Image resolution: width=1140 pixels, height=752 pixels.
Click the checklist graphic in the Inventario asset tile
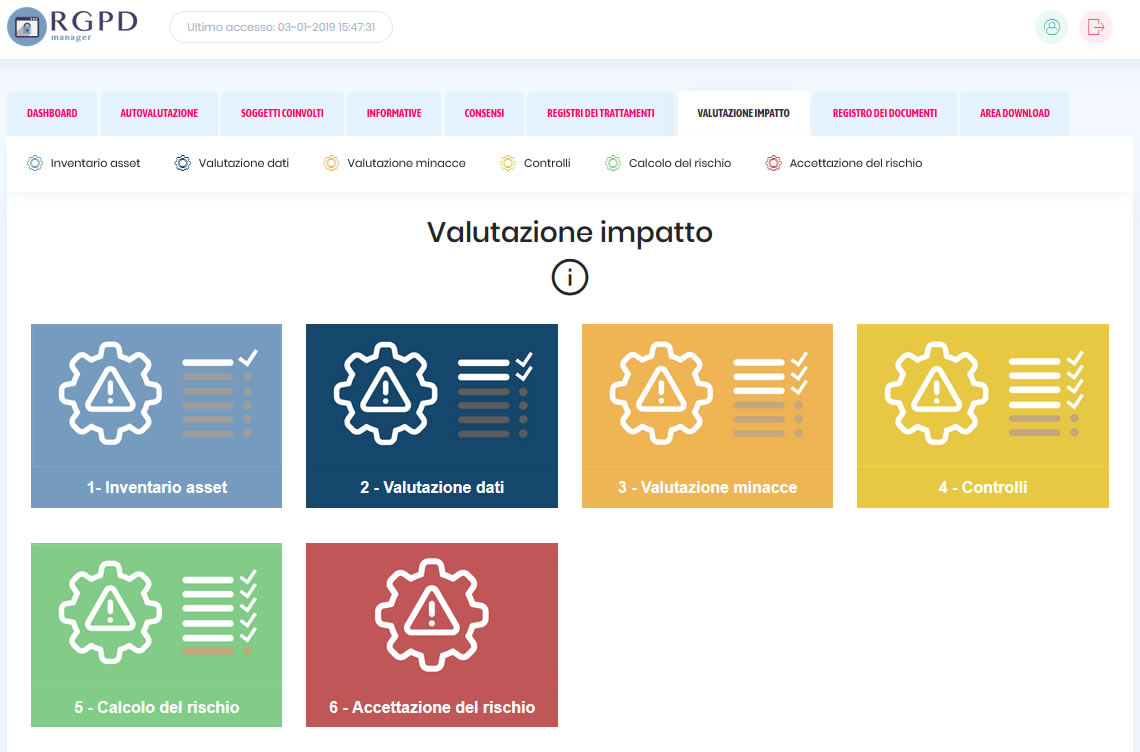click(x=220, y=393)
